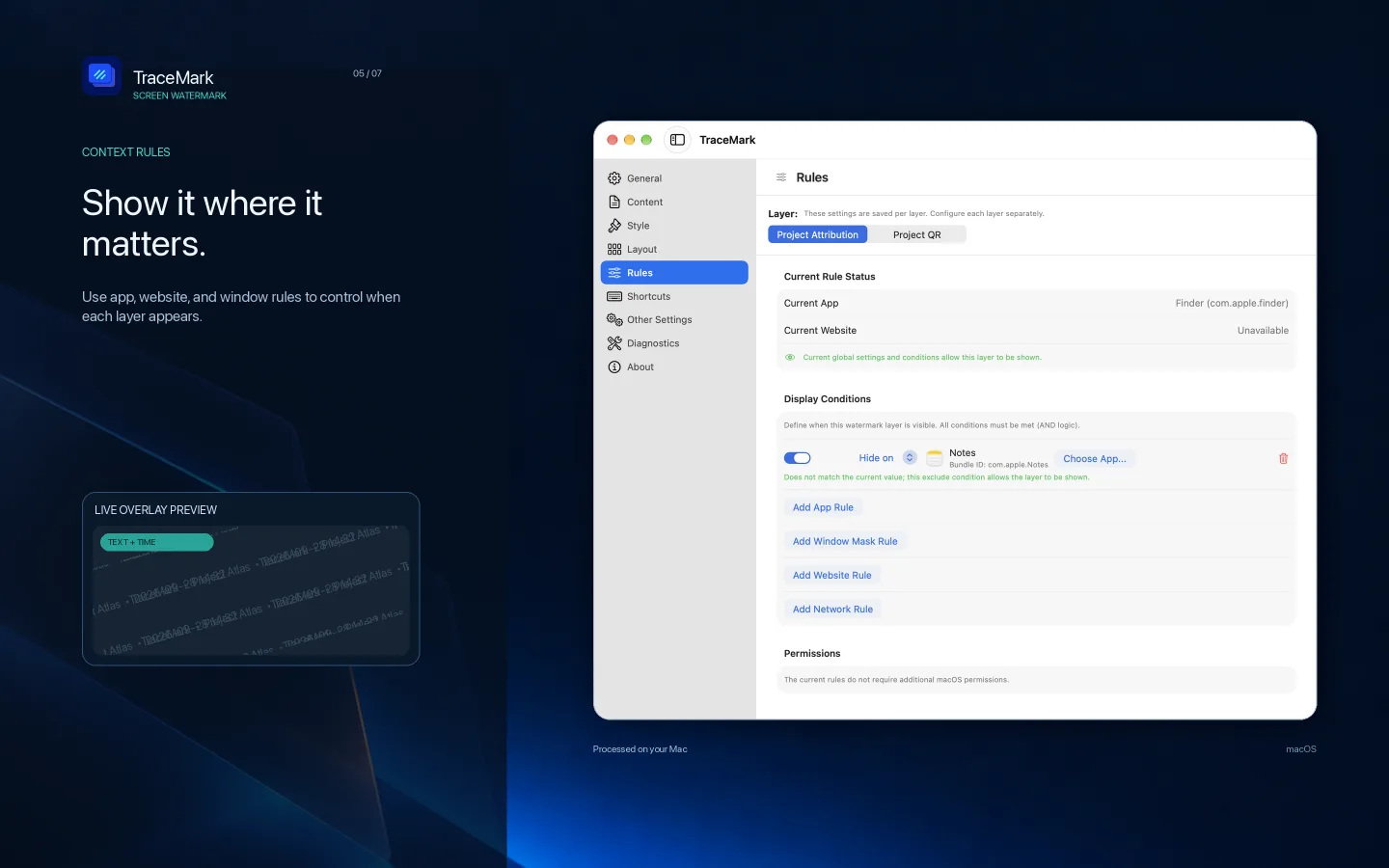The image size is (1389, 868).
Task: Click the Other Settings gears icon
Action: pyautogui.click(x=614, y=320)
